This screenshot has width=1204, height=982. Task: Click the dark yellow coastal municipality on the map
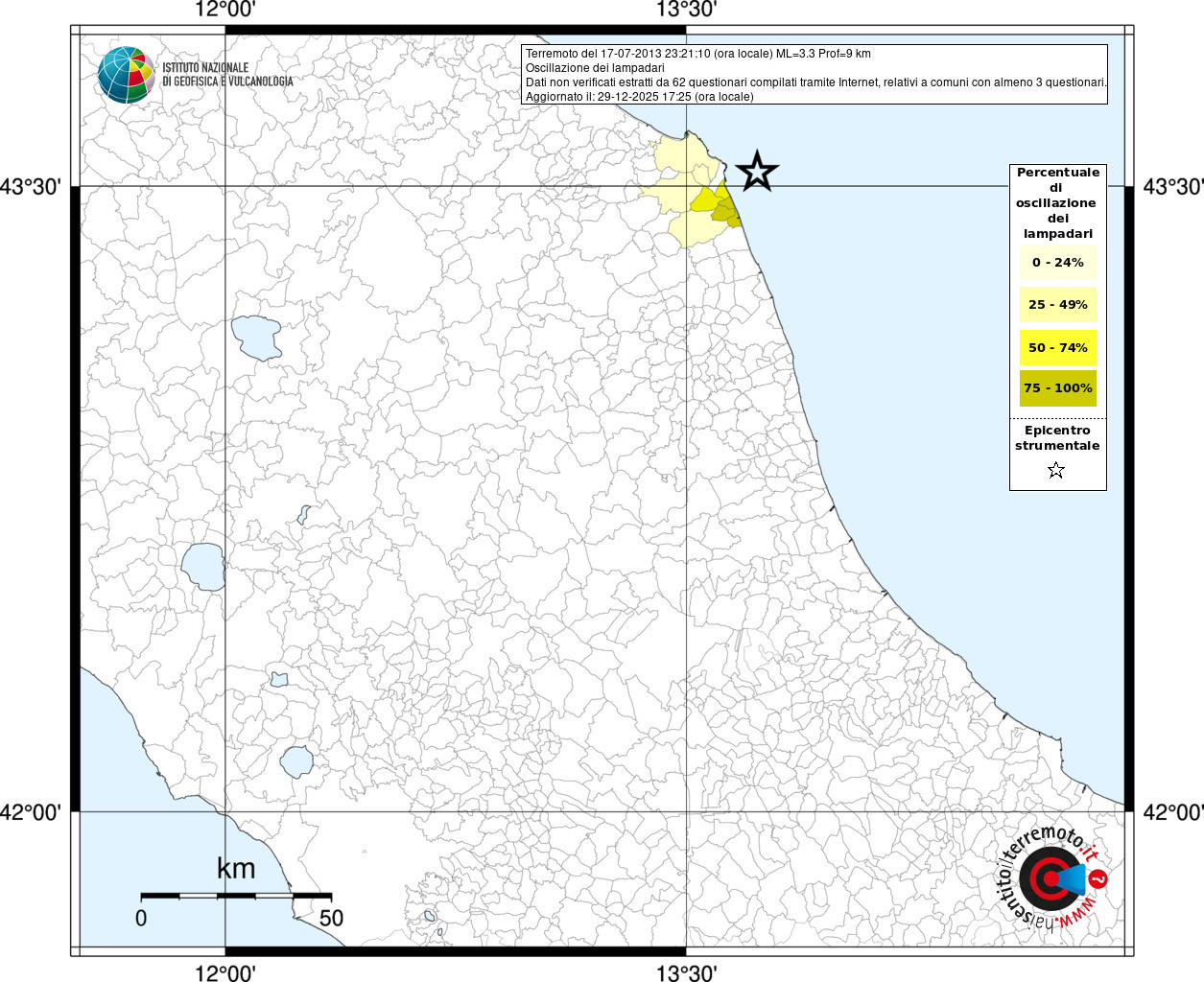(728, 214)
